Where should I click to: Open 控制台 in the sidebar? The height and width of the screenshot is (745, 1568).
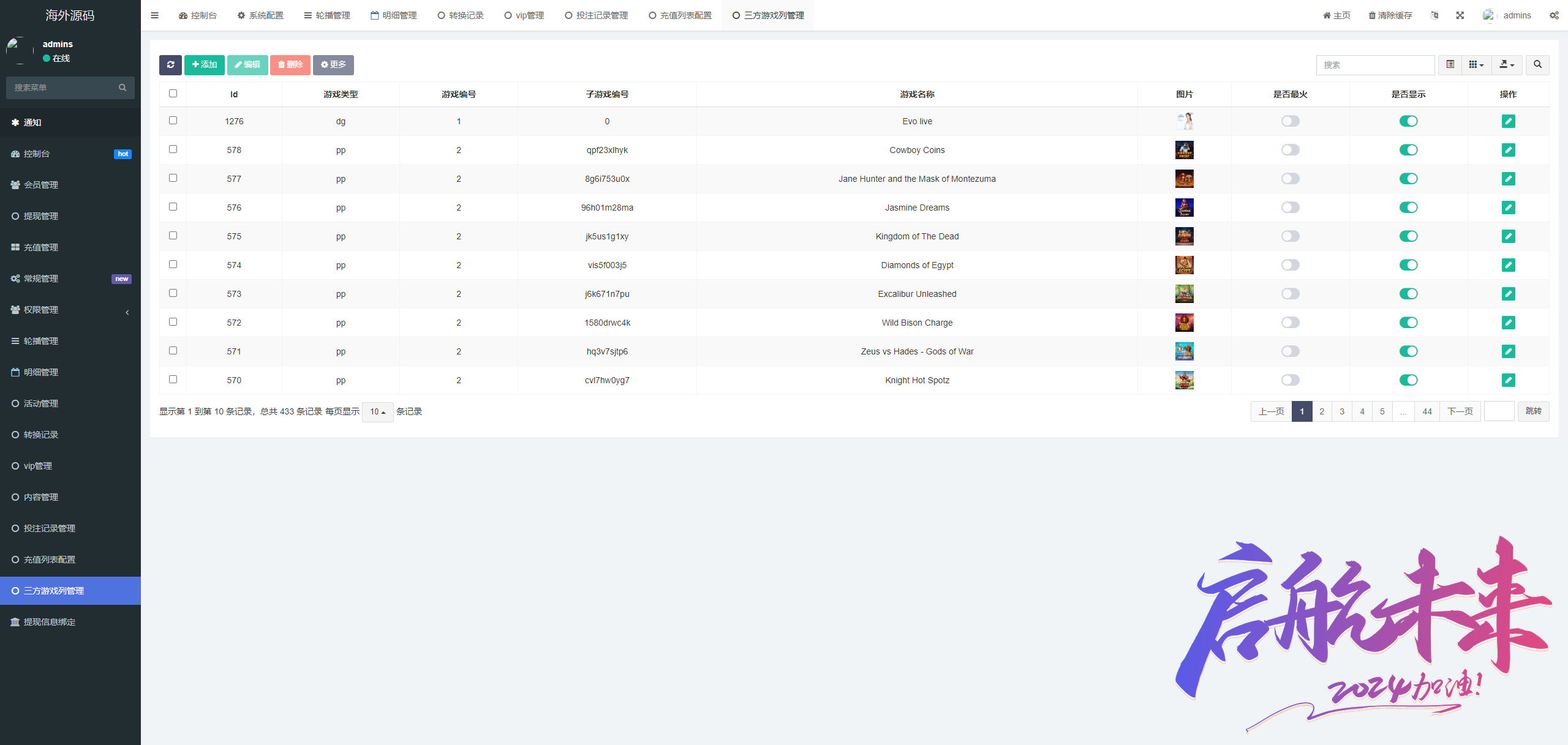[70, 154]
